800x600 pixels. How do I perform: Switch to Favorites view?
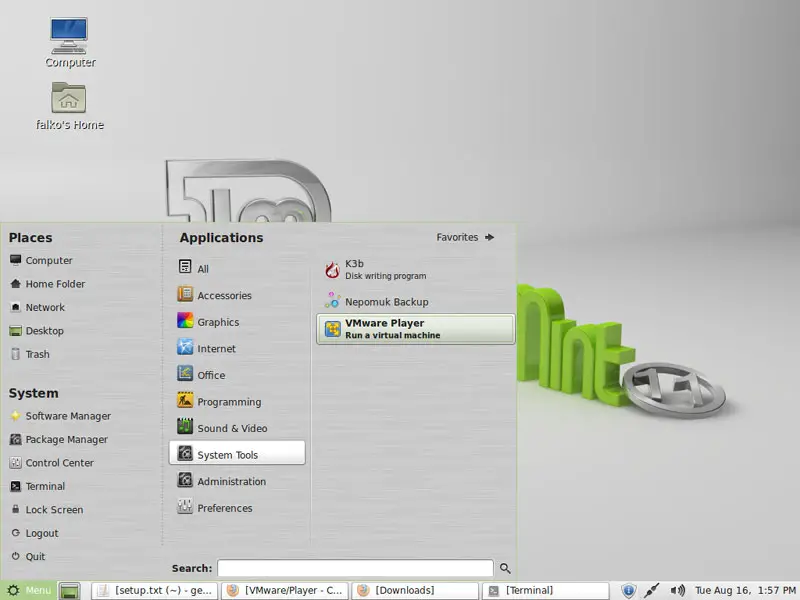coord(465,238)
